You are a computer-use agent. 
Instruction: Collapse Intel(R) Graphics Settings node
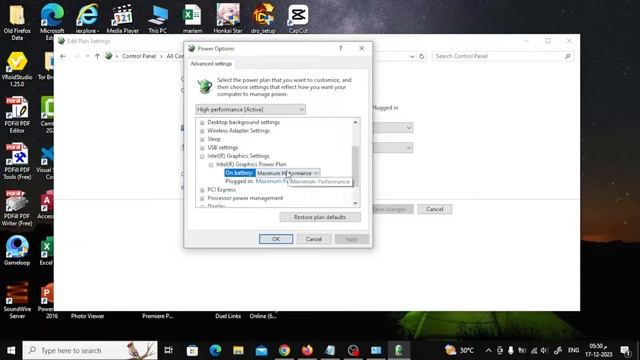coord(202,156)
